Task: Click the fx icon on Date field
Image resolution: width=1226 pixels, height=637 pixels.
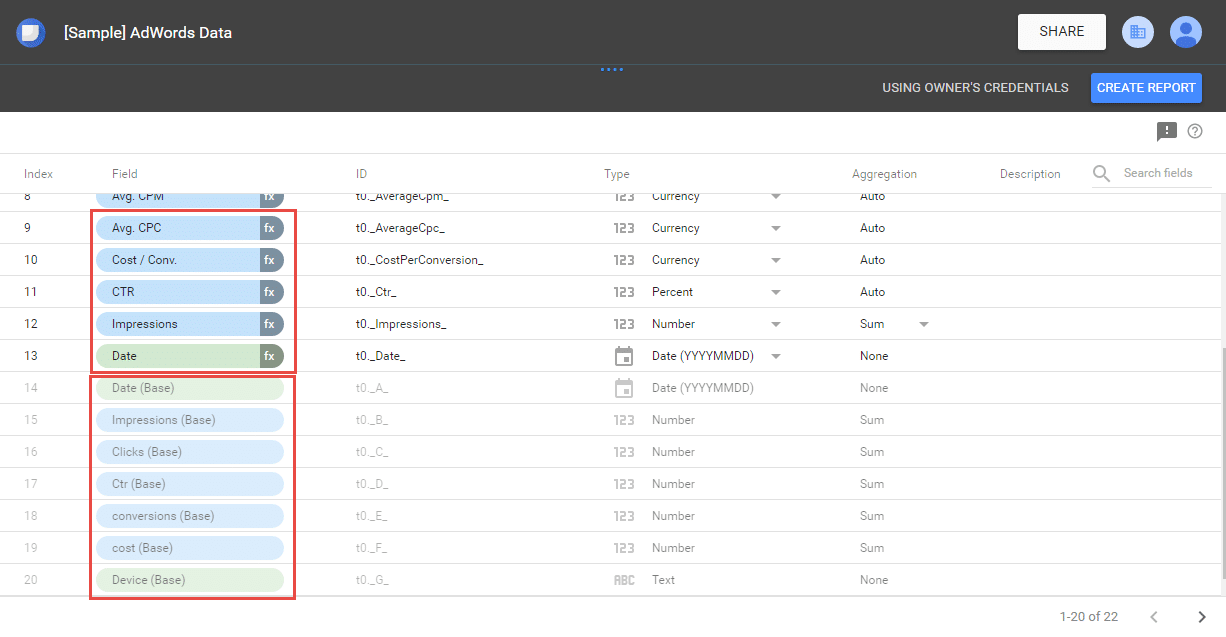Action: [x=269, y=356]
